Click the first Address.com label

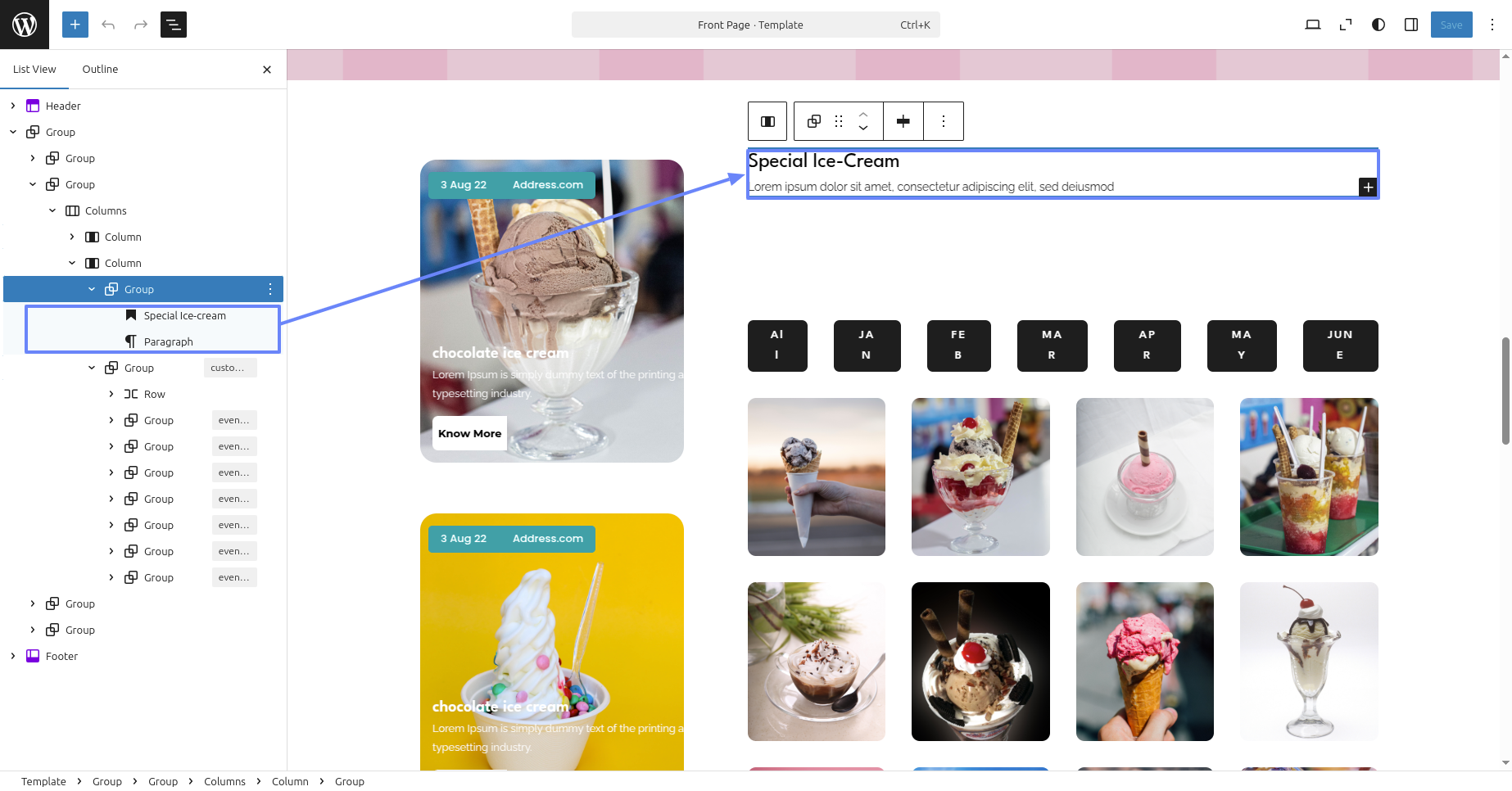click(548, 185)
